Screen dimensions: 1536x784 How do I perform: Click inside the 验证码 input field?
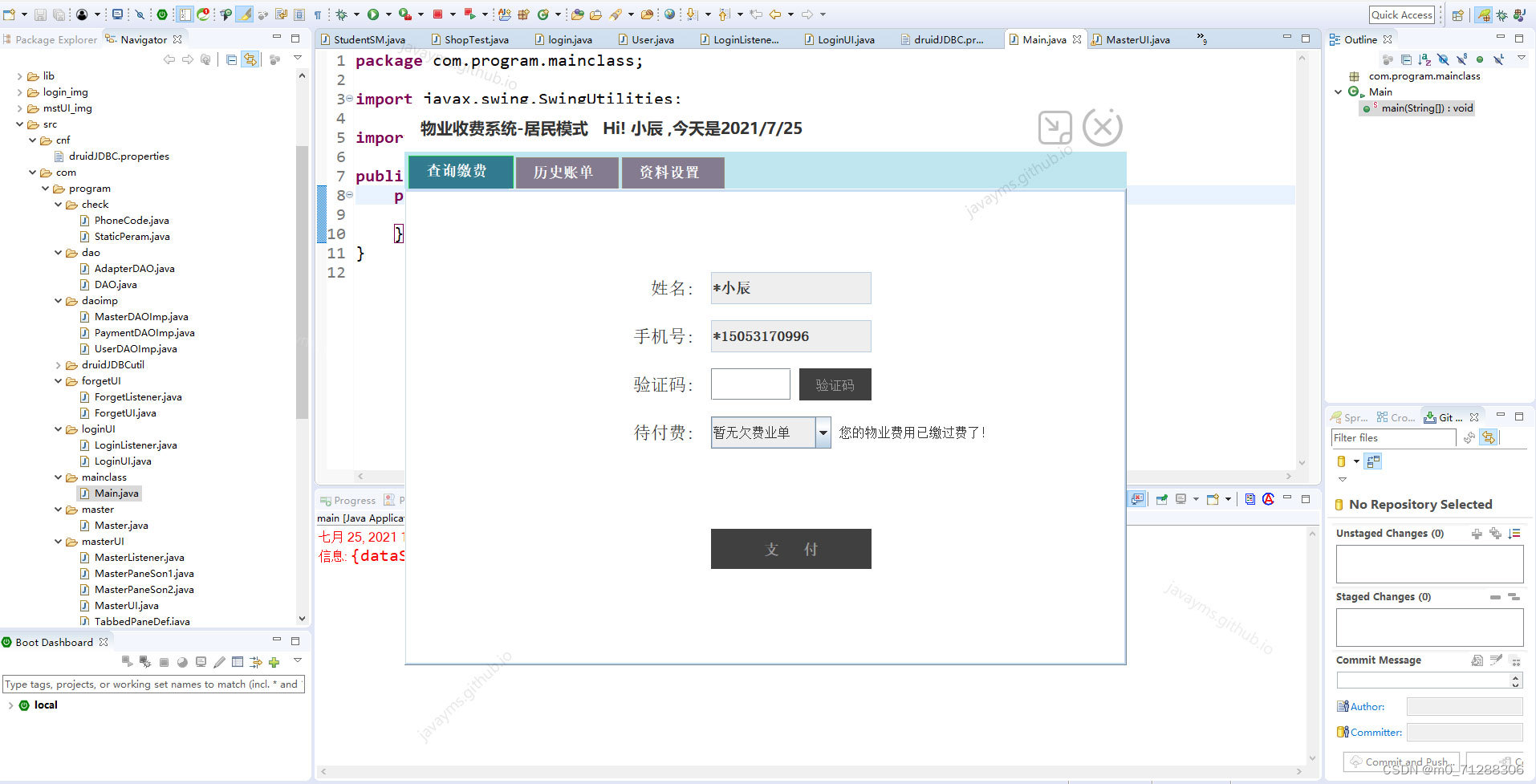point(750,384)
